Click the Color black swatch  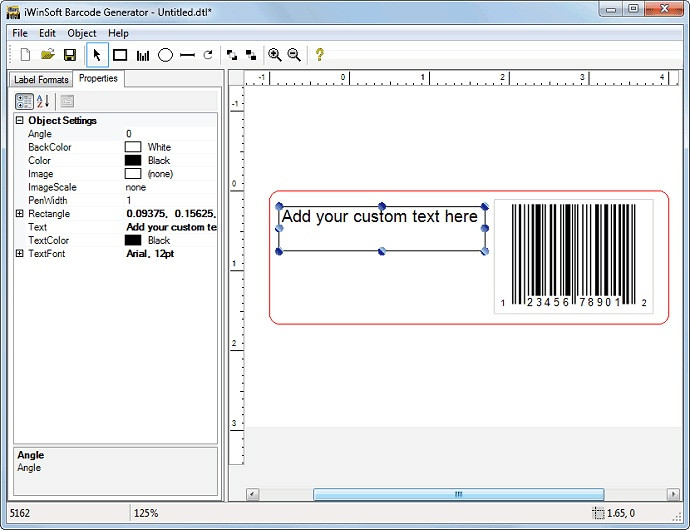pyautogui.click(x=133, y=160)
